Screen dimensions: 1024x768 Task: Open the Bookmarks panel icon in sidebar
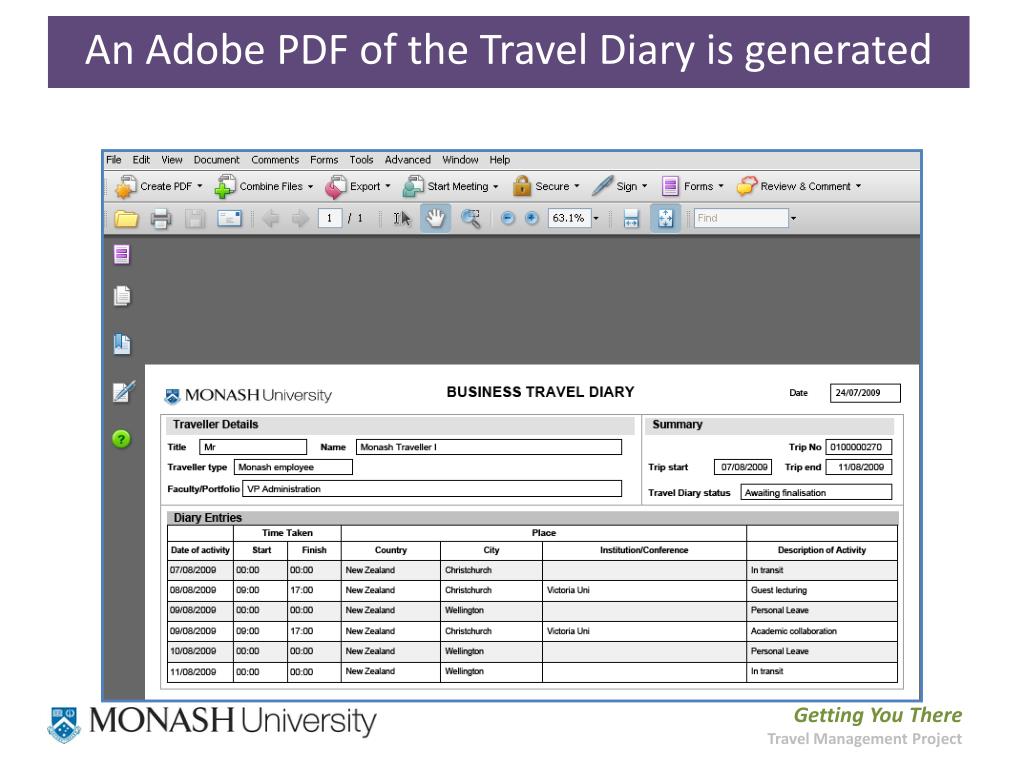[x=121, y=344]
